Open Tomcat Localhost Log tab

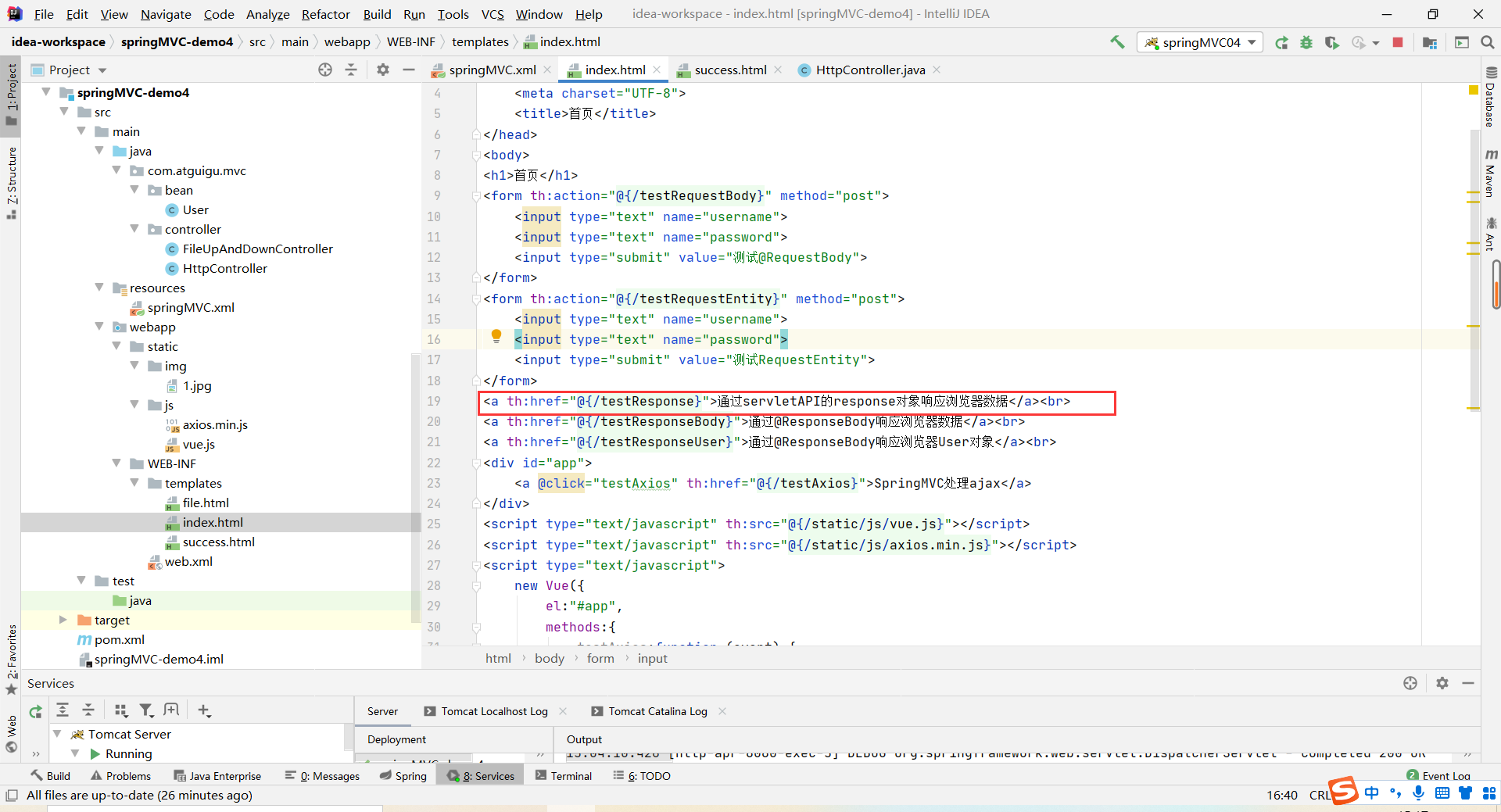[x=494, y=711]
